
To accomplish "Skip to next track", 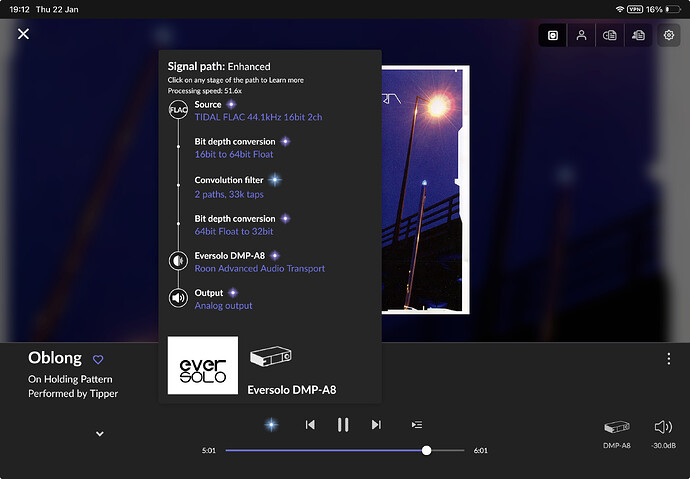I will (x=376, y=425).
